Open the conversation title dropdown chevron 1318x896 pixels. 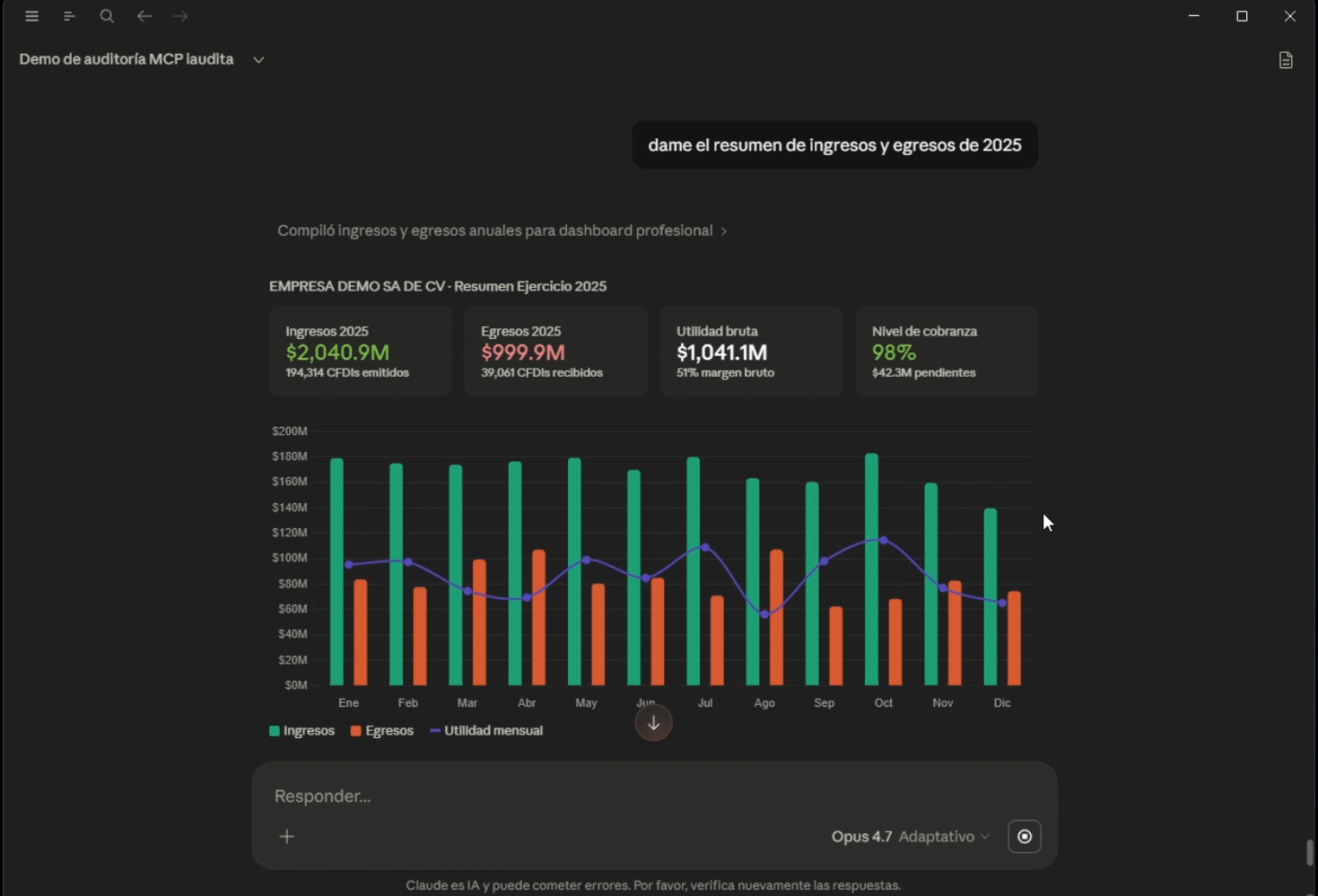tap(258, 60)
